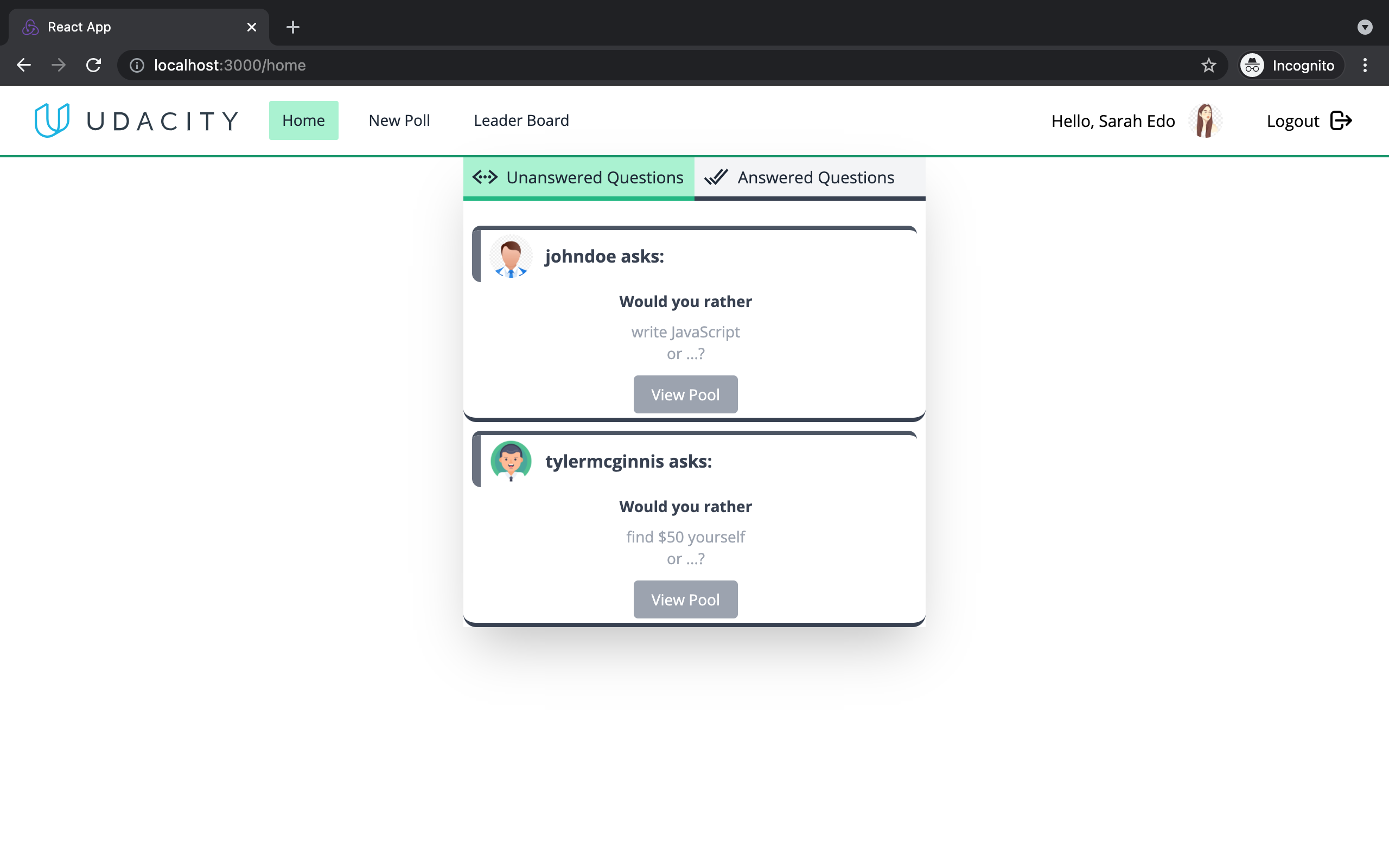
Task: View Pool for johndoe's question
Action: click(685, 394)
